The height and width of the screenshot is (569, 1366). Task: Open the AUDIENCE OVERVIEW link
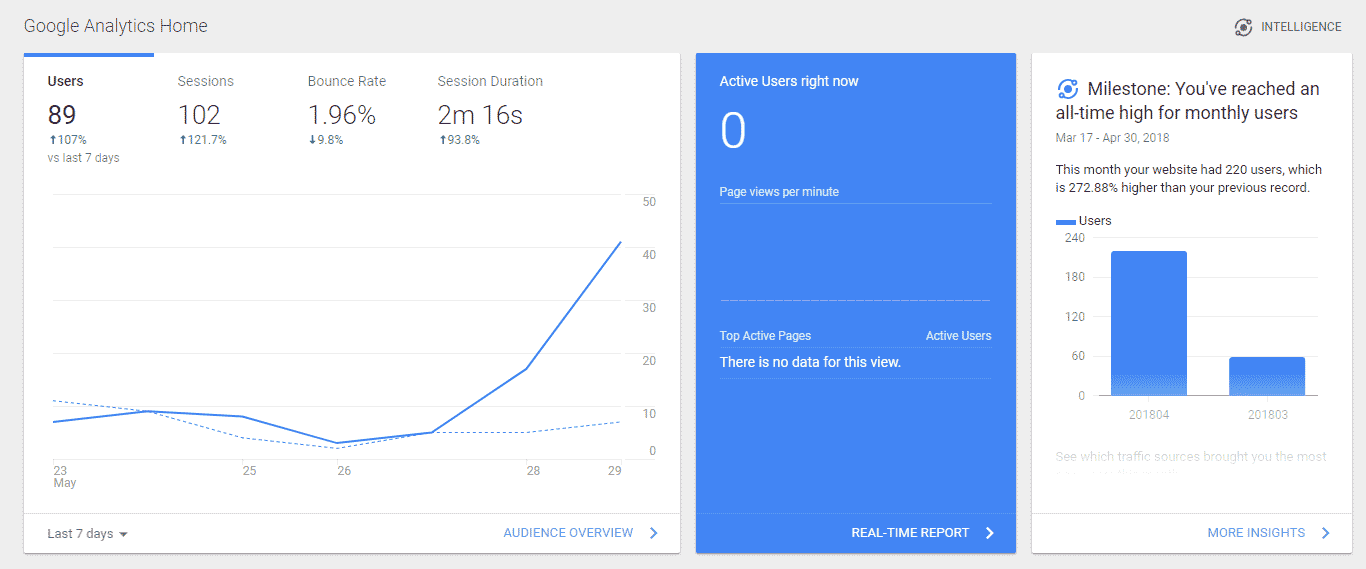click(x=568, y=533)
